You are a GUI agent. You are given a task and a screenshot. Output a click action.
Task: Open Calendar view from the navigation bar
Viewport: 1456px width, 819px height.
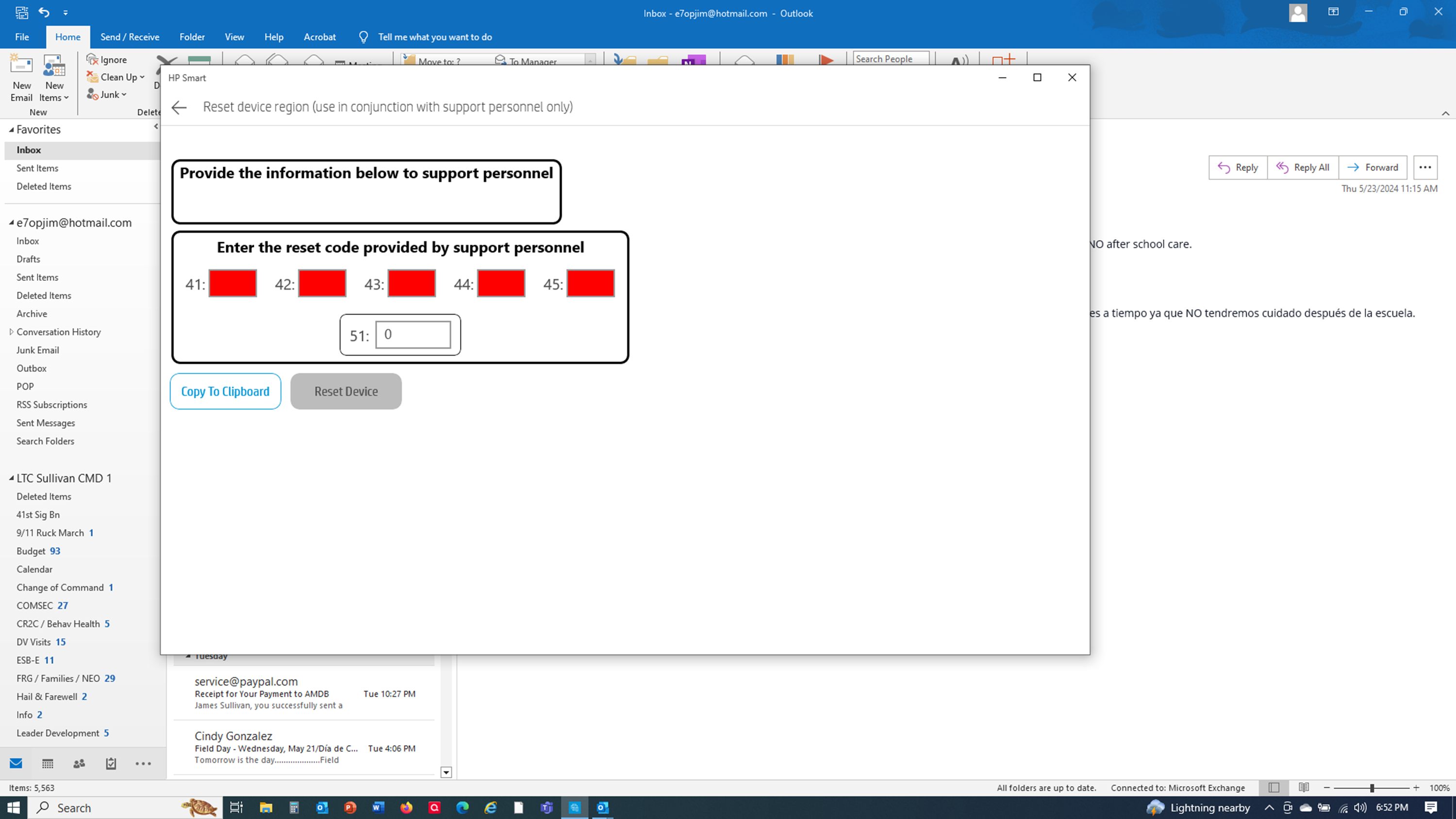tap(48, 763)
